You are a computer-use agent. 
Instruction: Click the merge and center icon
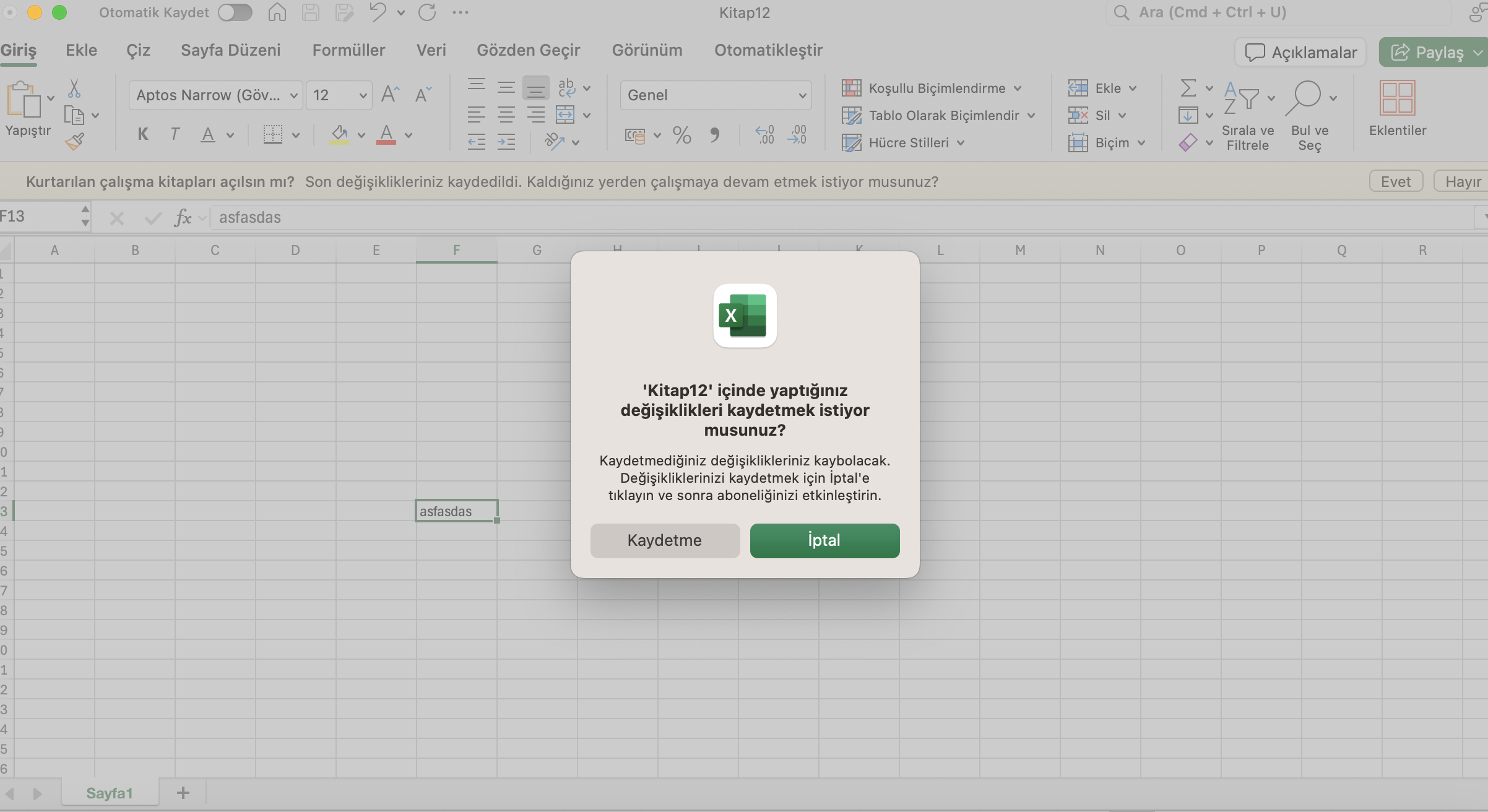coord(565,114)
